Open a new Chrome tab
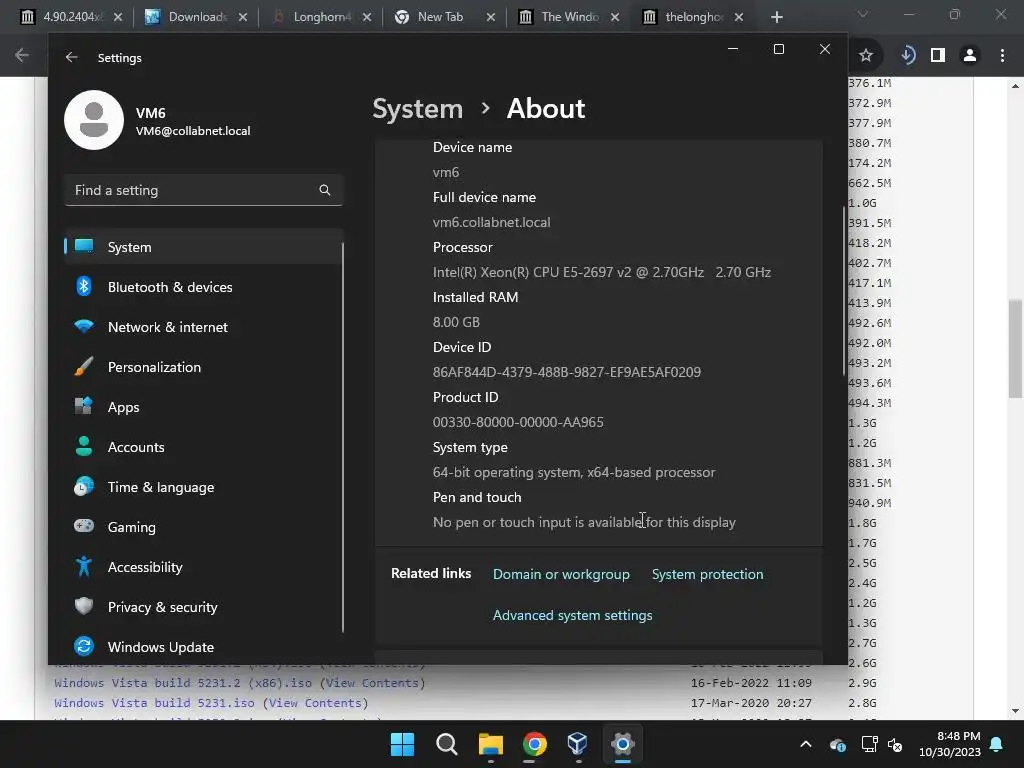This screenshot has width=1024, height=768. click(776, 17)
